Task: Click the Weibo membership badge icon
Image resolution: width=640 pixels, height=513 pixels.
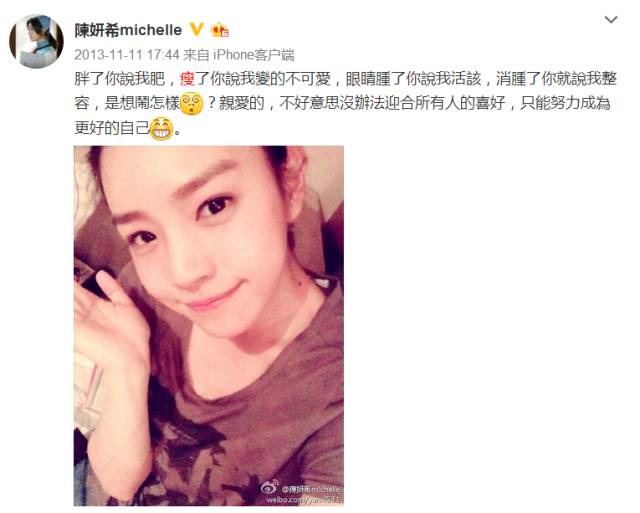Action: click(x=220, y=30)
